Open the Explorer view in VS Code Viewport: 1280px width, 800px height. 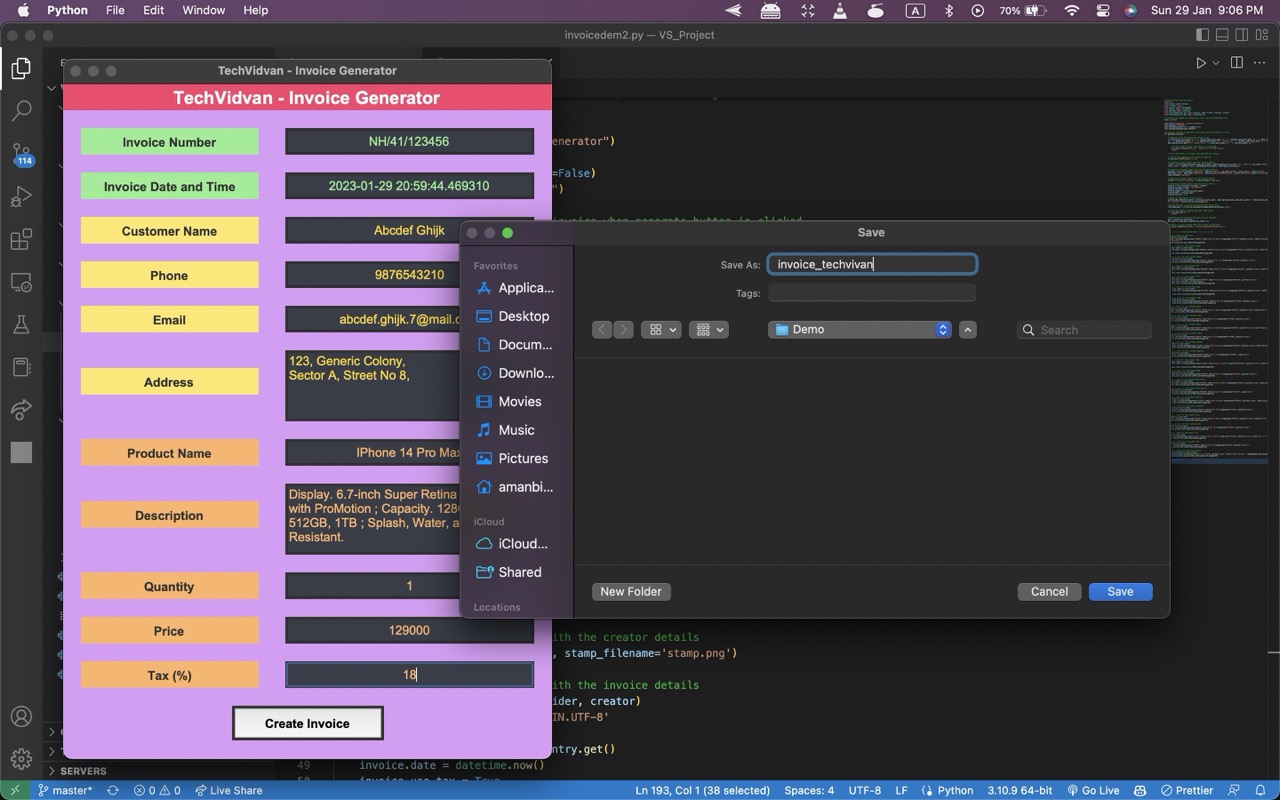coord(21,68)
